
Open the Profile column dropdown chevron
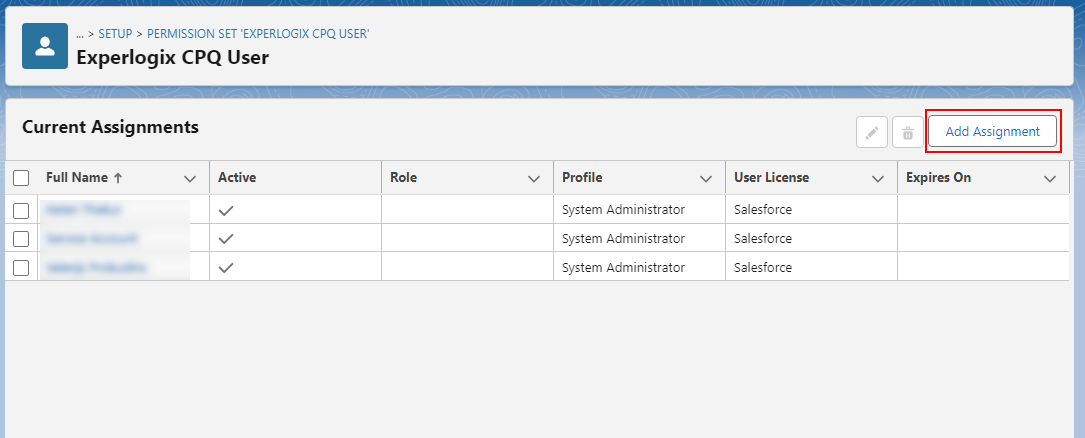pyautogui.click(x=706, y=179)
